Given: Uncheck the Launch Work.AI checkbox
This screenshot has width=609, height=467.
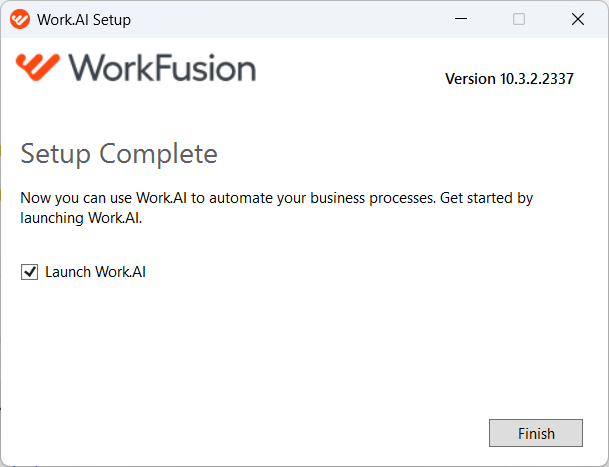Looking at the screenshot, I should [30, 272].
